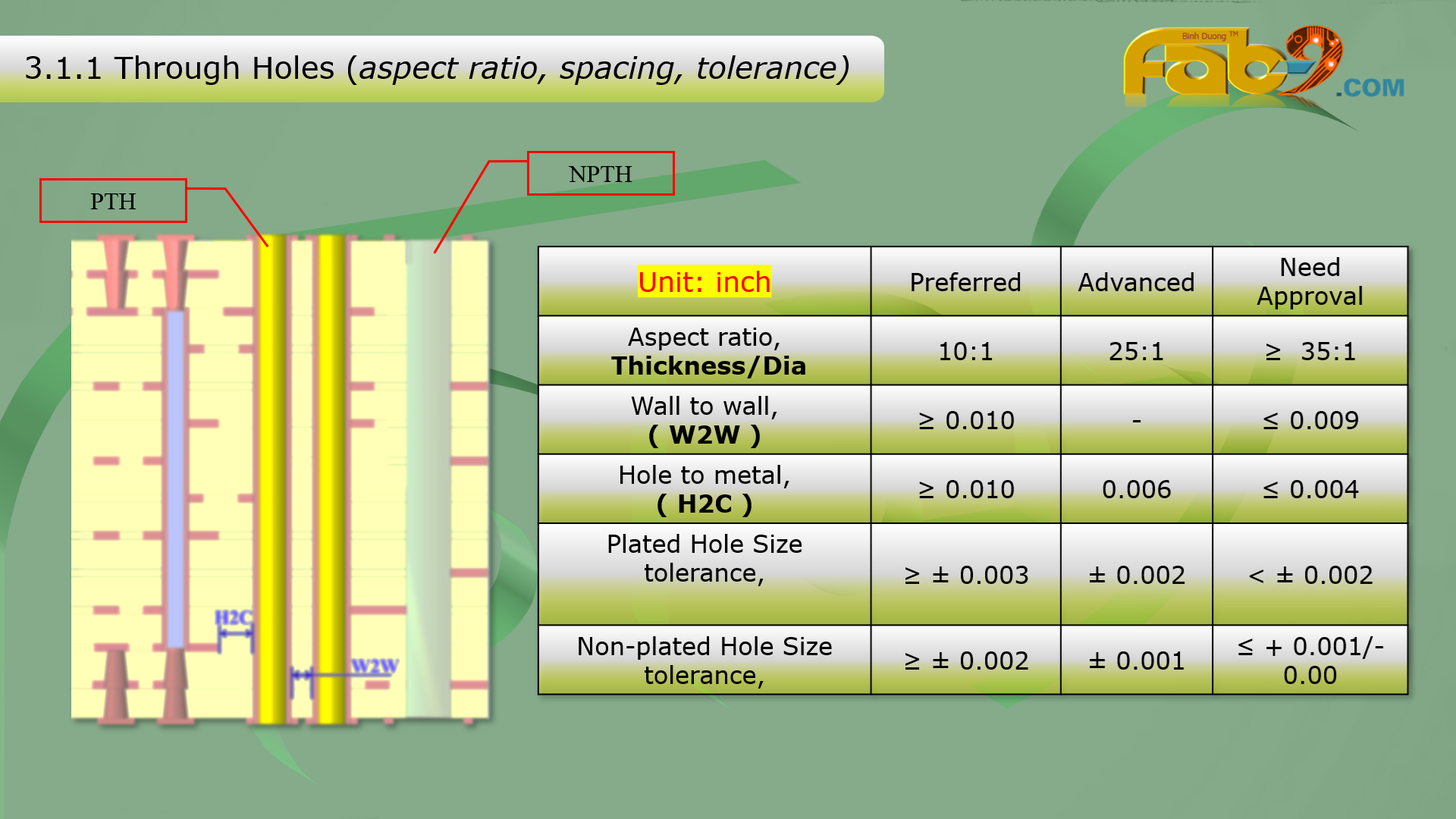Screen dimensions: 1456x819
Task: Click the slide title 3.1.1 Through Holes
Action: click(437, 68)
